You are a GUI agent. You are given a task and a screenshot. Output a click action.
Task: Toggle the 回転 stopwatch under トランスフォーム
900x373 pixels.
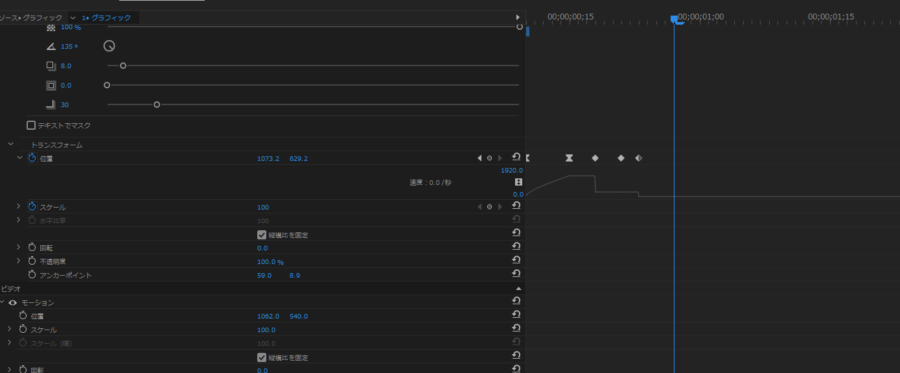pos(32,247)
